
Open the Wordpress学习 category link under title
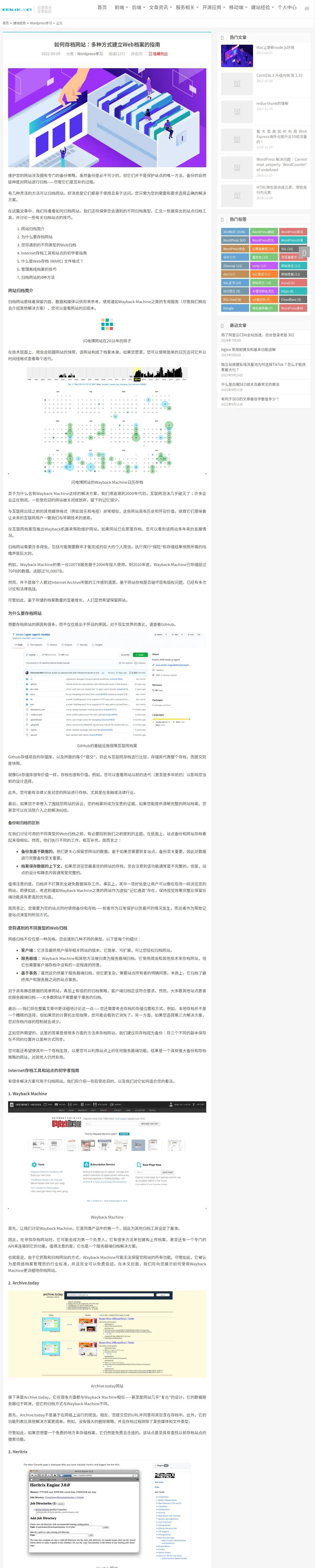coord(90,54)
